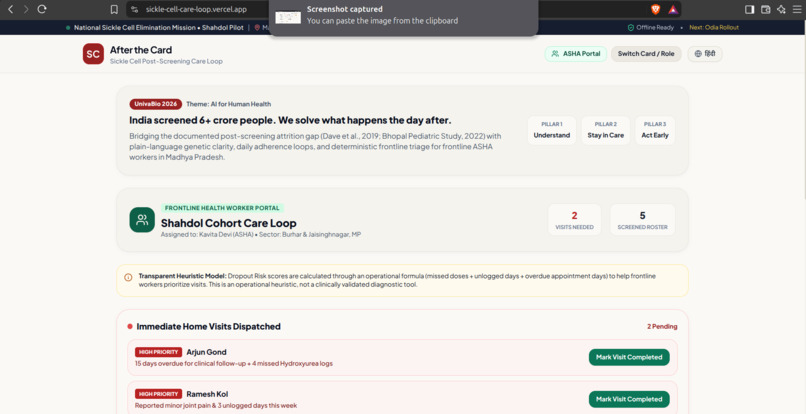Mark Arjun Gond visit completed
806x414 pixels.
[x=629, y=357]
